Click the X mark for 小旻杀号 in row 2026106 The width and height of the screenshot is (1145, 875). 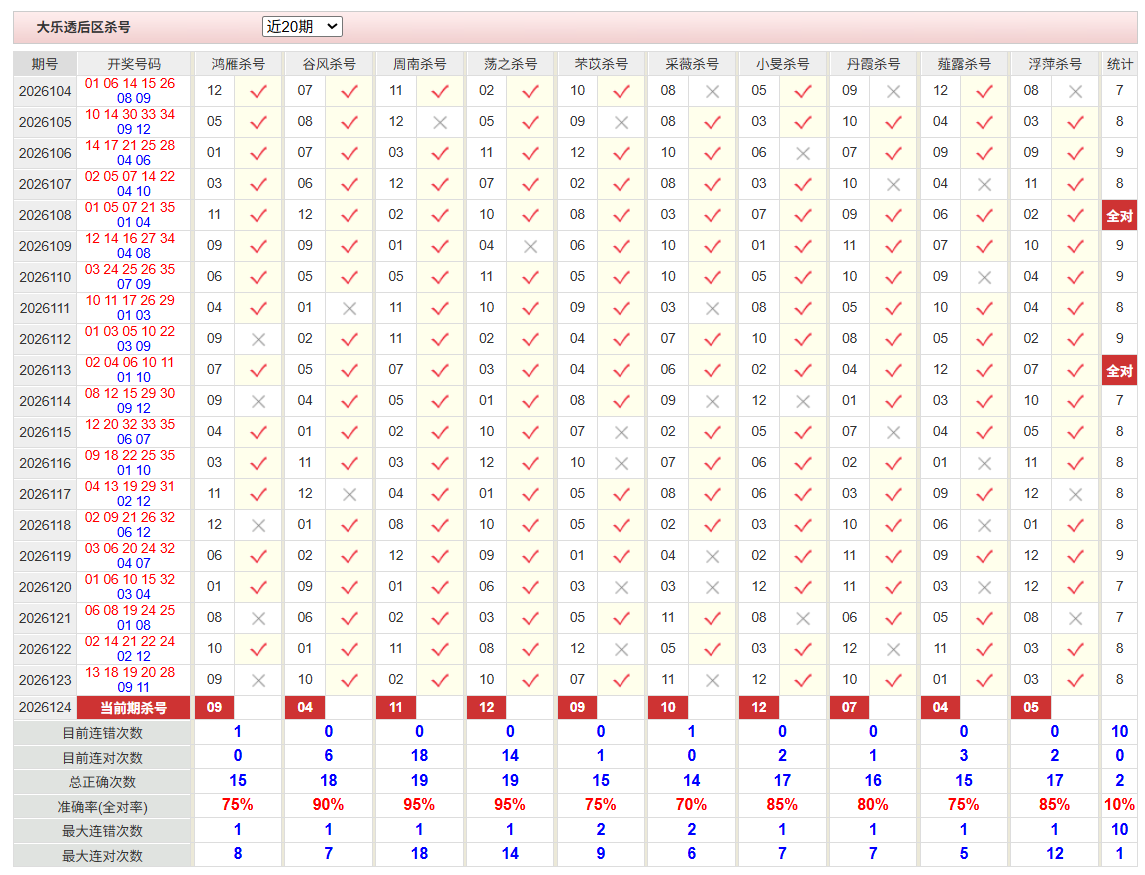click(803, 153)
